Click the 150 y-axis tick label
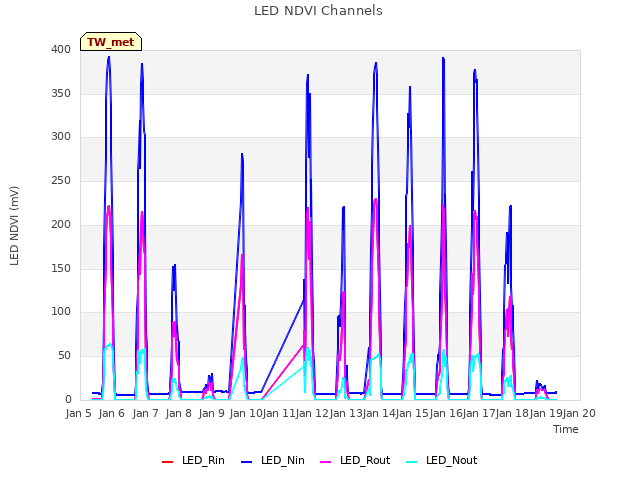The image size is (640, 480). (x=61, y=268)
